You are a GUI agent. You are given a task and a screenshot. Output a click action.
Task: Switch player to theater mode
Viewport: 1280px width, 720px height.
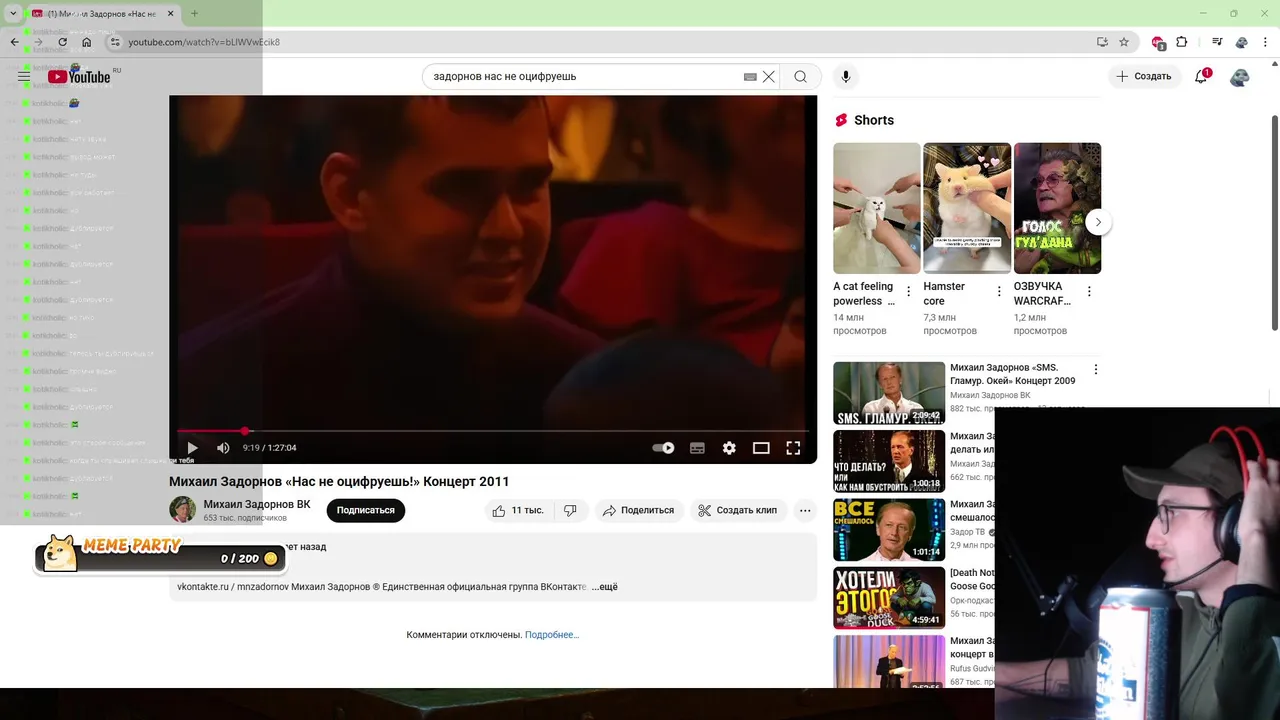tap(761, 448)
